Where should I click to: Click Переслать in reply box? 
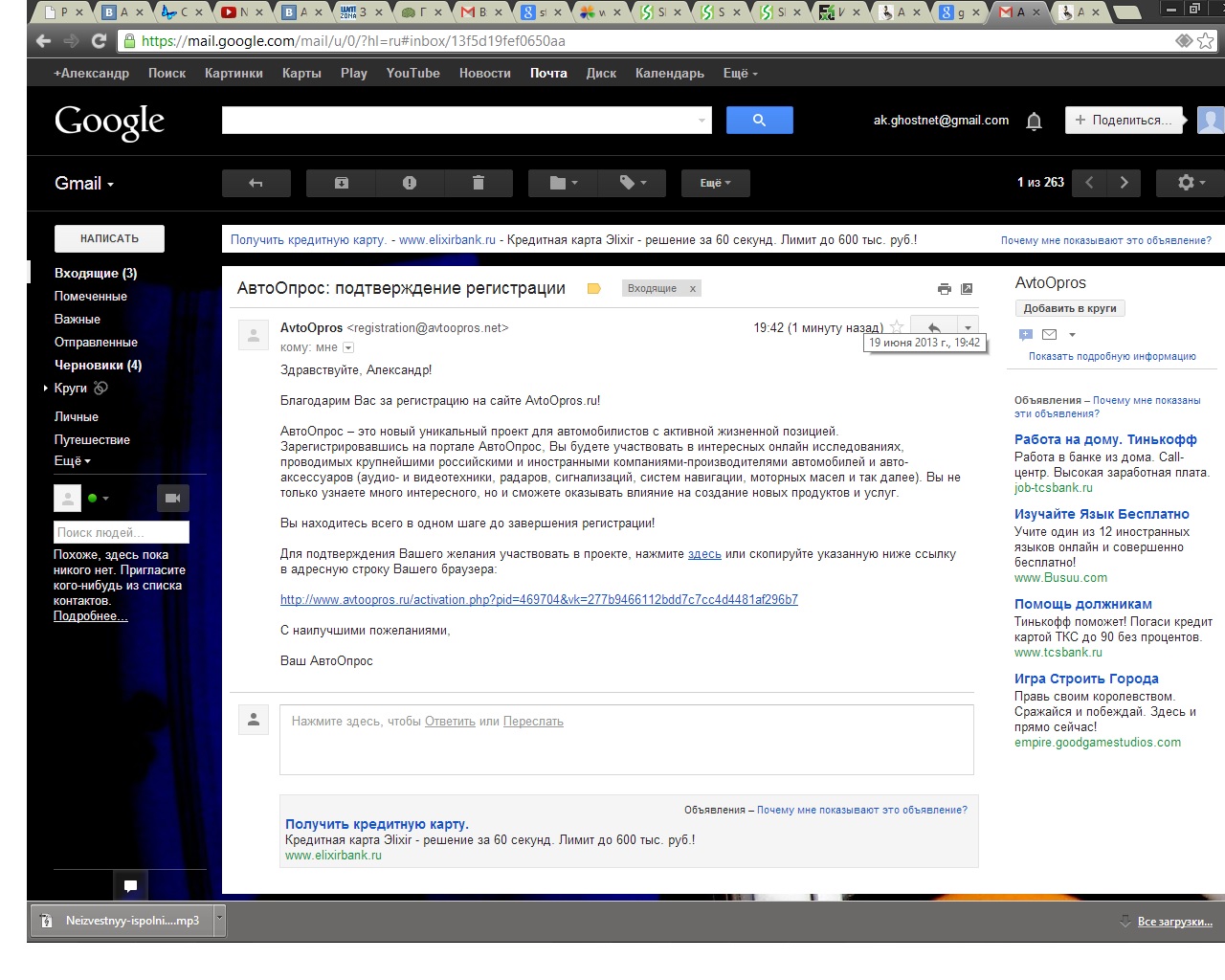point(533,721)
